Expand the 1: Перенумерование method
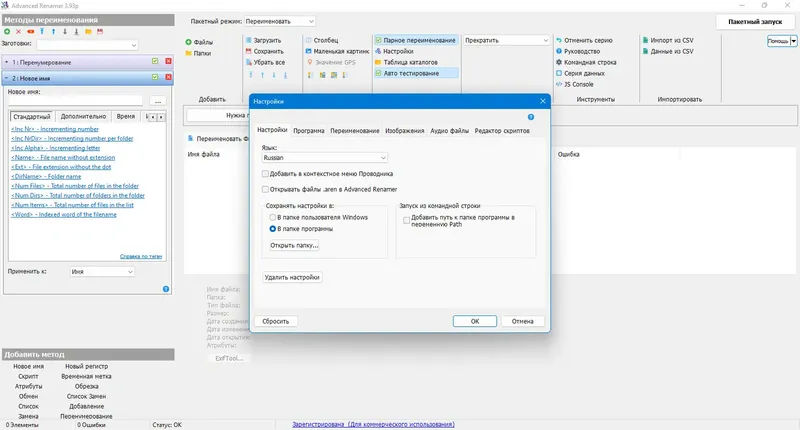The image size is (800, 430). (x=6, y=62)
